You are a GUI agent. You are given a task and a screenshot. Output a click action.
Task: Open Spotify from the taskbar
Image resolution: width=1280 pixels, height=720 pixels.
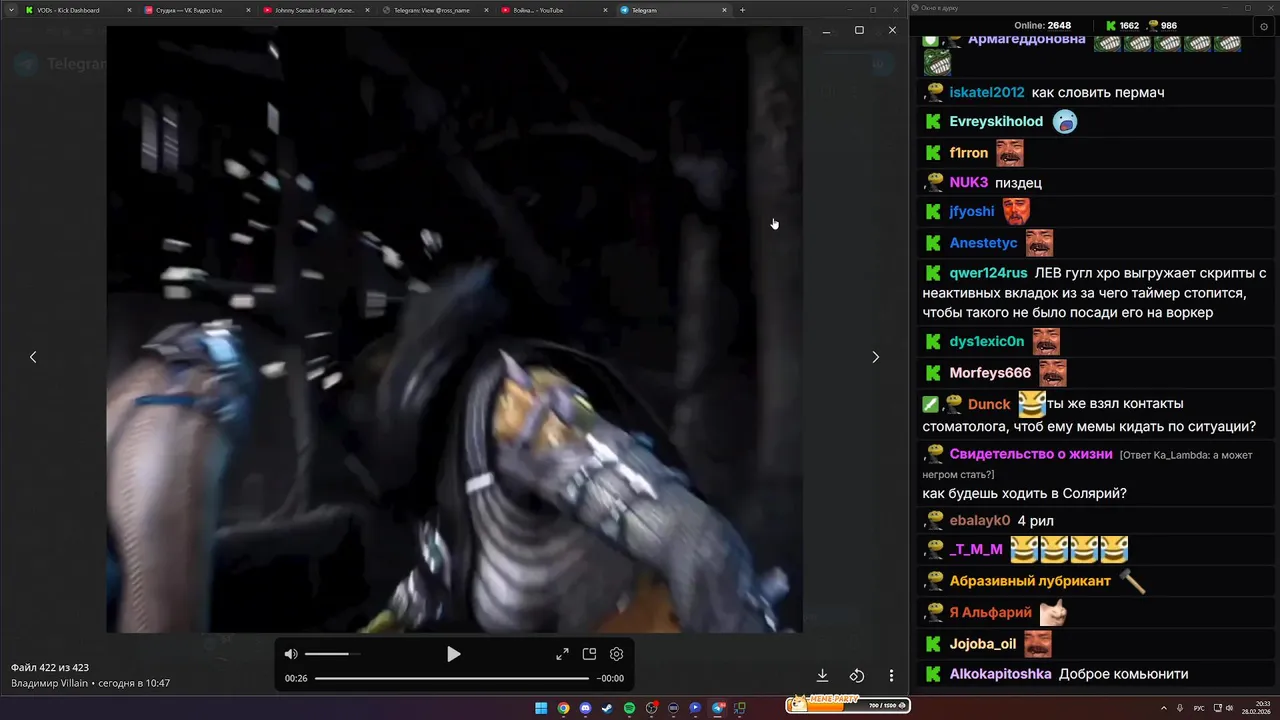click(629, 708)
